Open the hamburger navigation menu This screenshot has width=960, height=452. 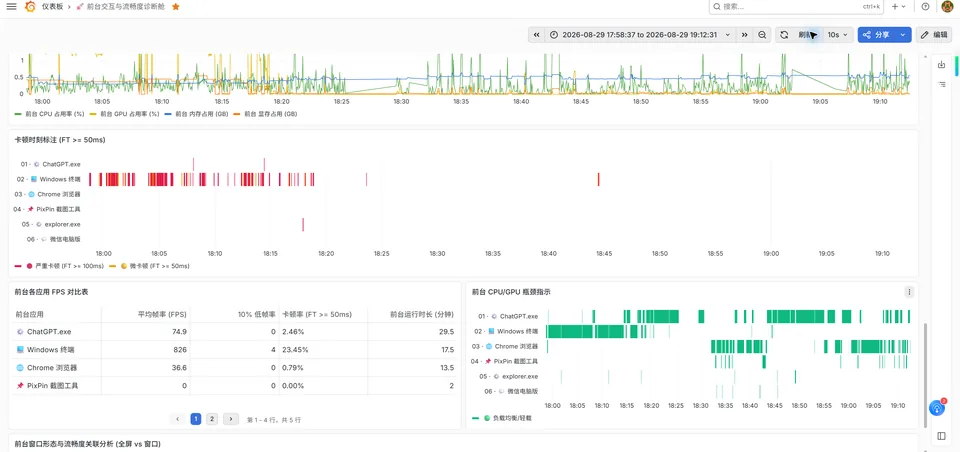click(x=11, y=6)
